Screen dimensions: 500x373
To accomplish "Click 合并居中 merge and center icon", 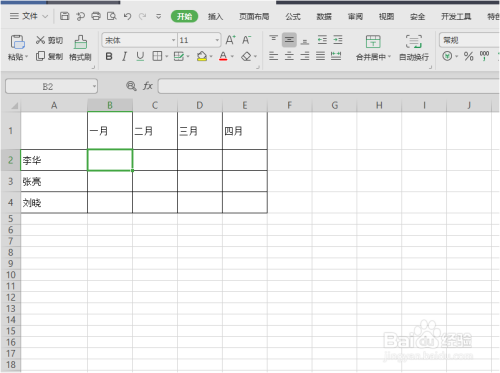I will click(x=373, y=42).
